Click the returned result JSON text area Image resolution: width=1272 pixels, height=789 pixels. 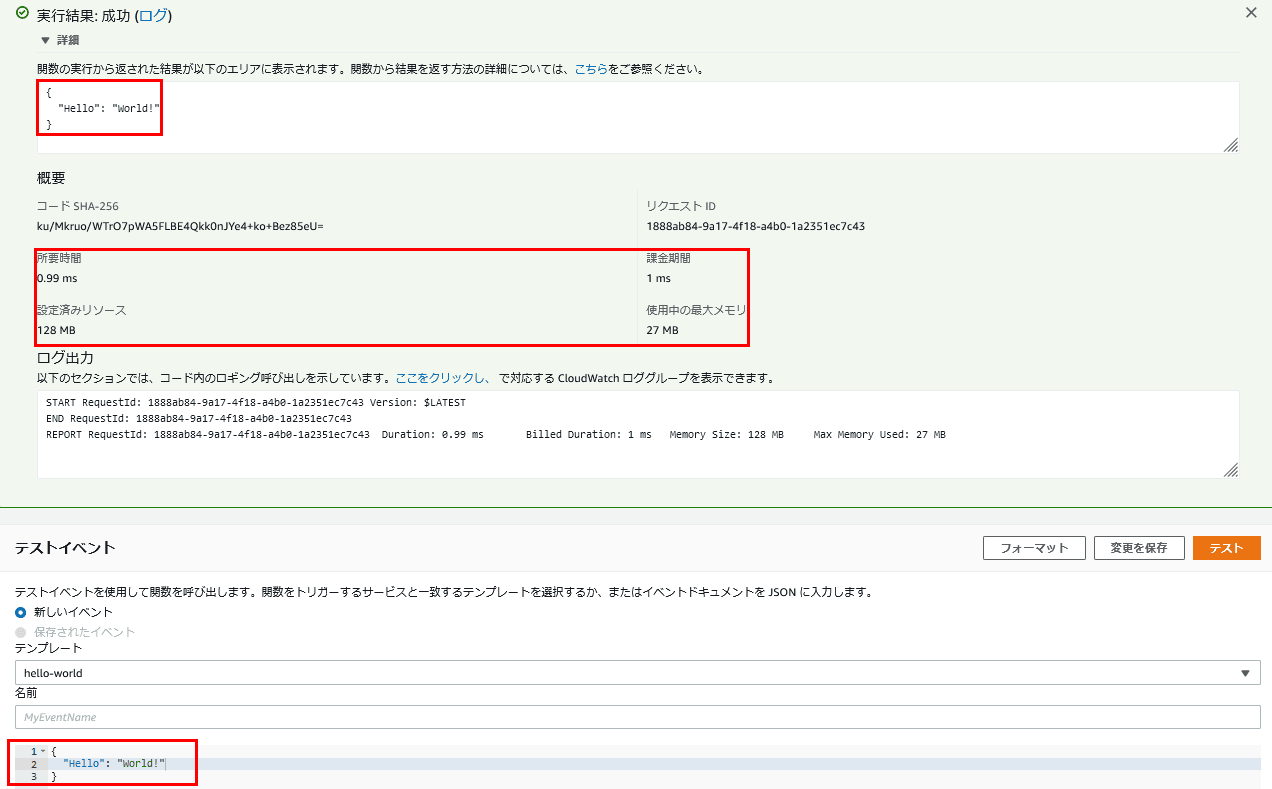click(638, 117)
